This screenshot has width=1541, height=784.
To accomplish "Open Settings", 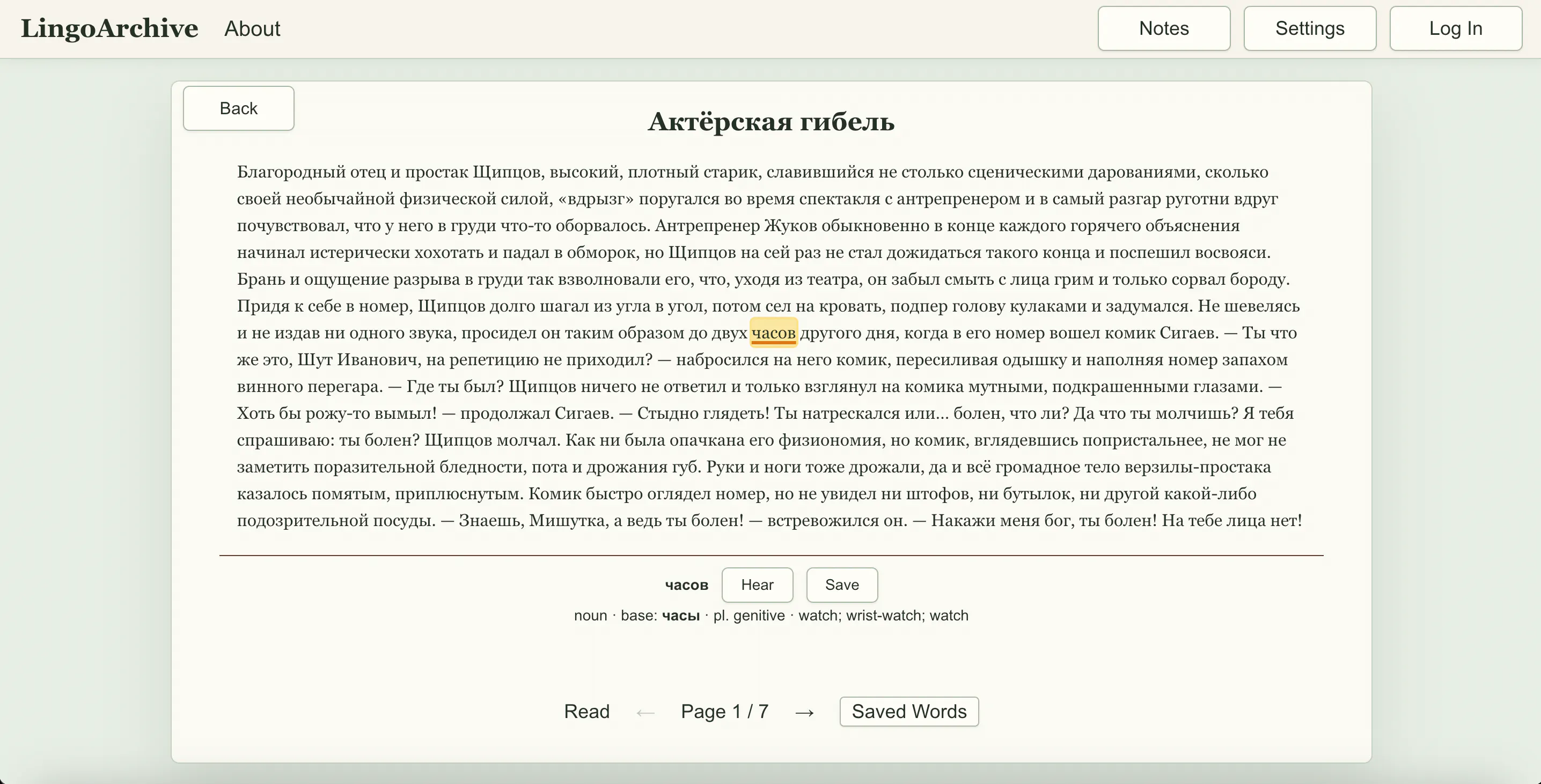I will click(x=1310, y=29).
